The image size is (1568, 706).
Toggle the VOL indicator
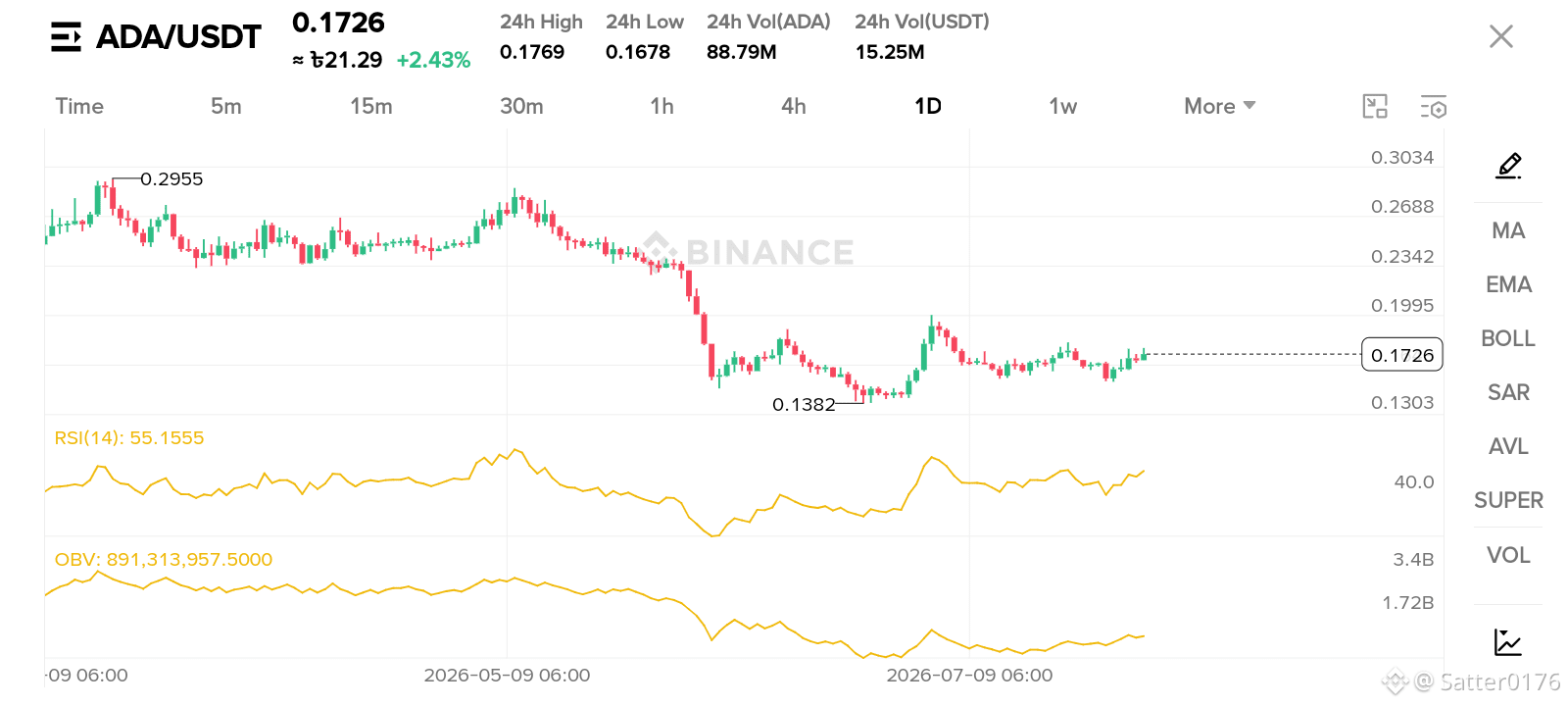tap(1508, 555)
